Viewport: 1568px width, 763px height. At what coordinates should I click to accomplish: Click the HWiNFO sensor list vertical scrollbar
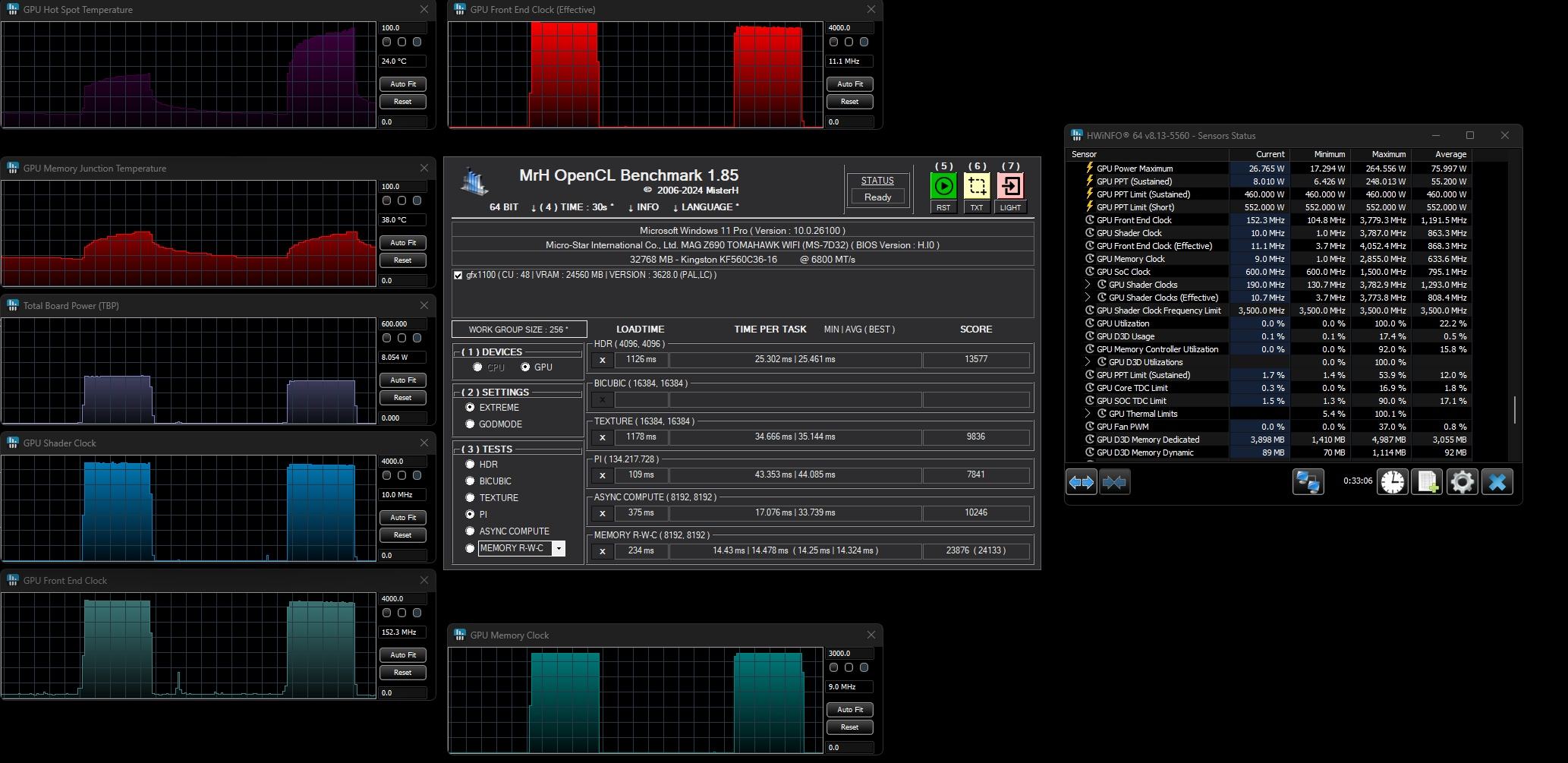point(1515,410)
